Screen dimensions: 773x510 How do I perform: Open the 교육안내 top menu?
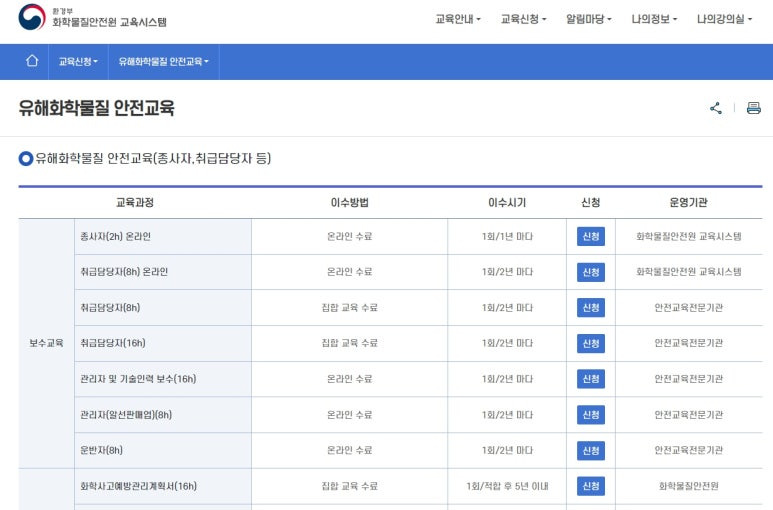coord(457,19)
